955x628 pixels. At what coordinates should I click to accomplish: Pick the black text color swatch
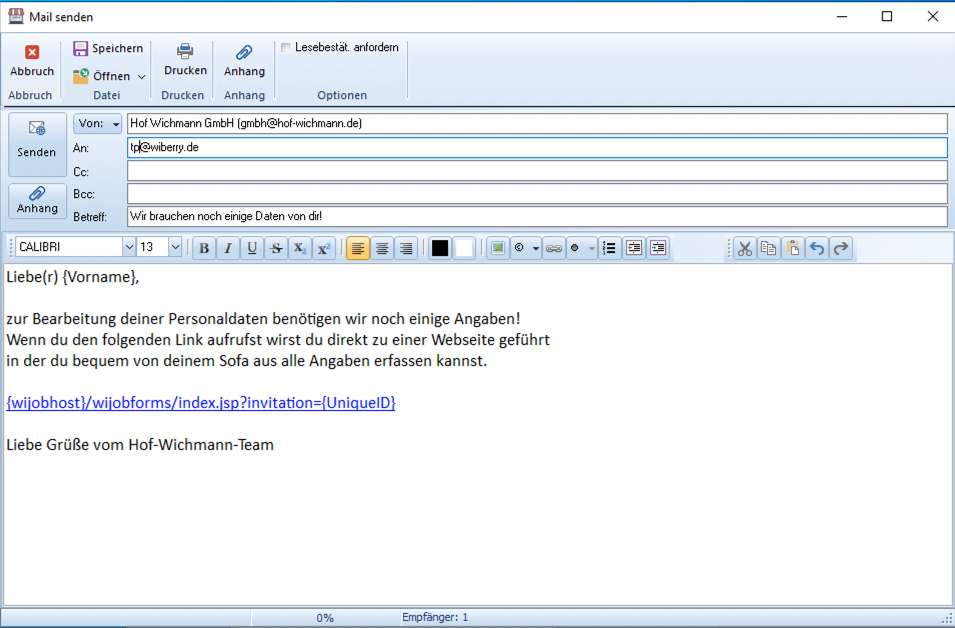pos(440,249)
